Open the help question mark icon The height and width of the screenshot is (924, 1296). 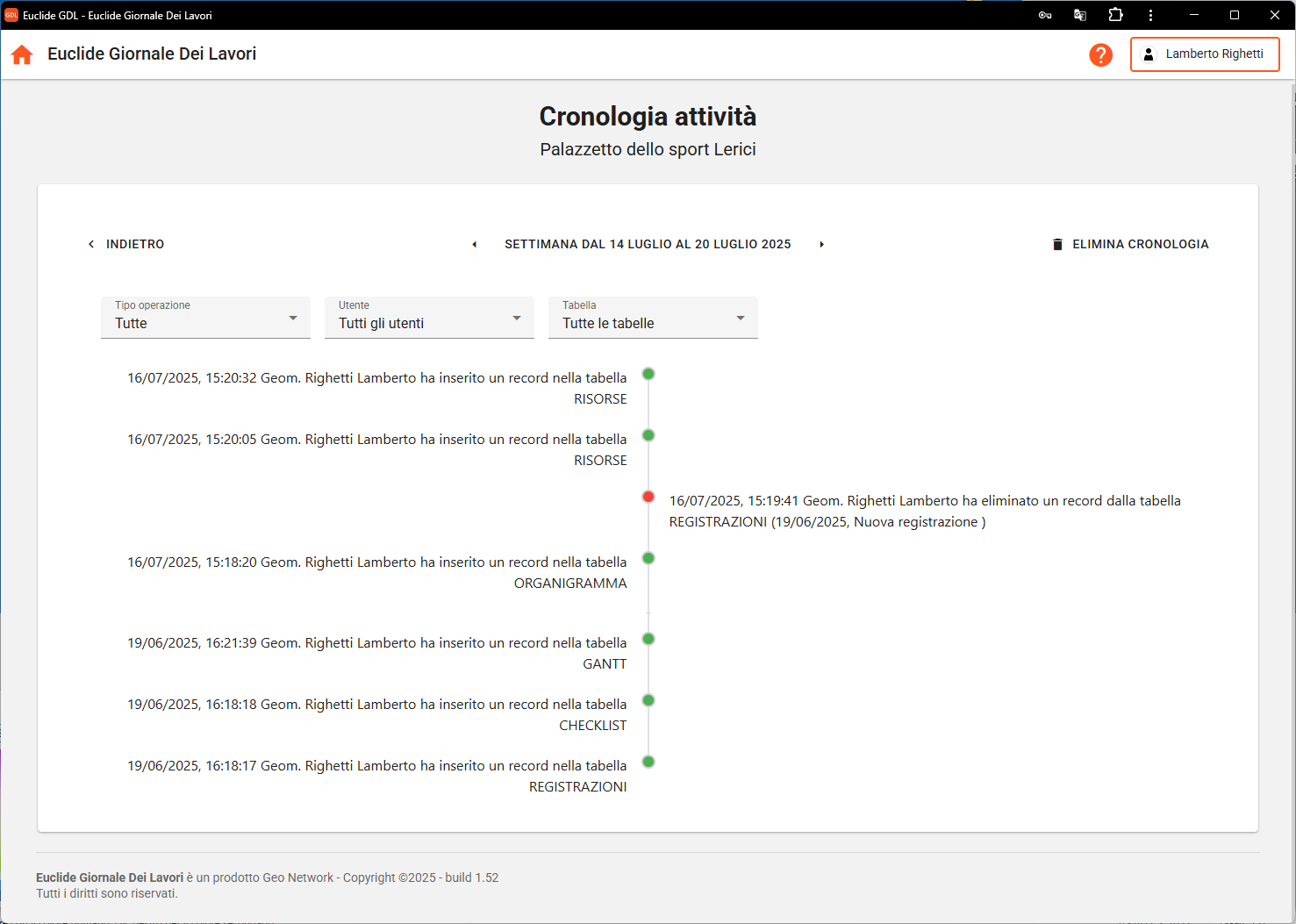1100,54
